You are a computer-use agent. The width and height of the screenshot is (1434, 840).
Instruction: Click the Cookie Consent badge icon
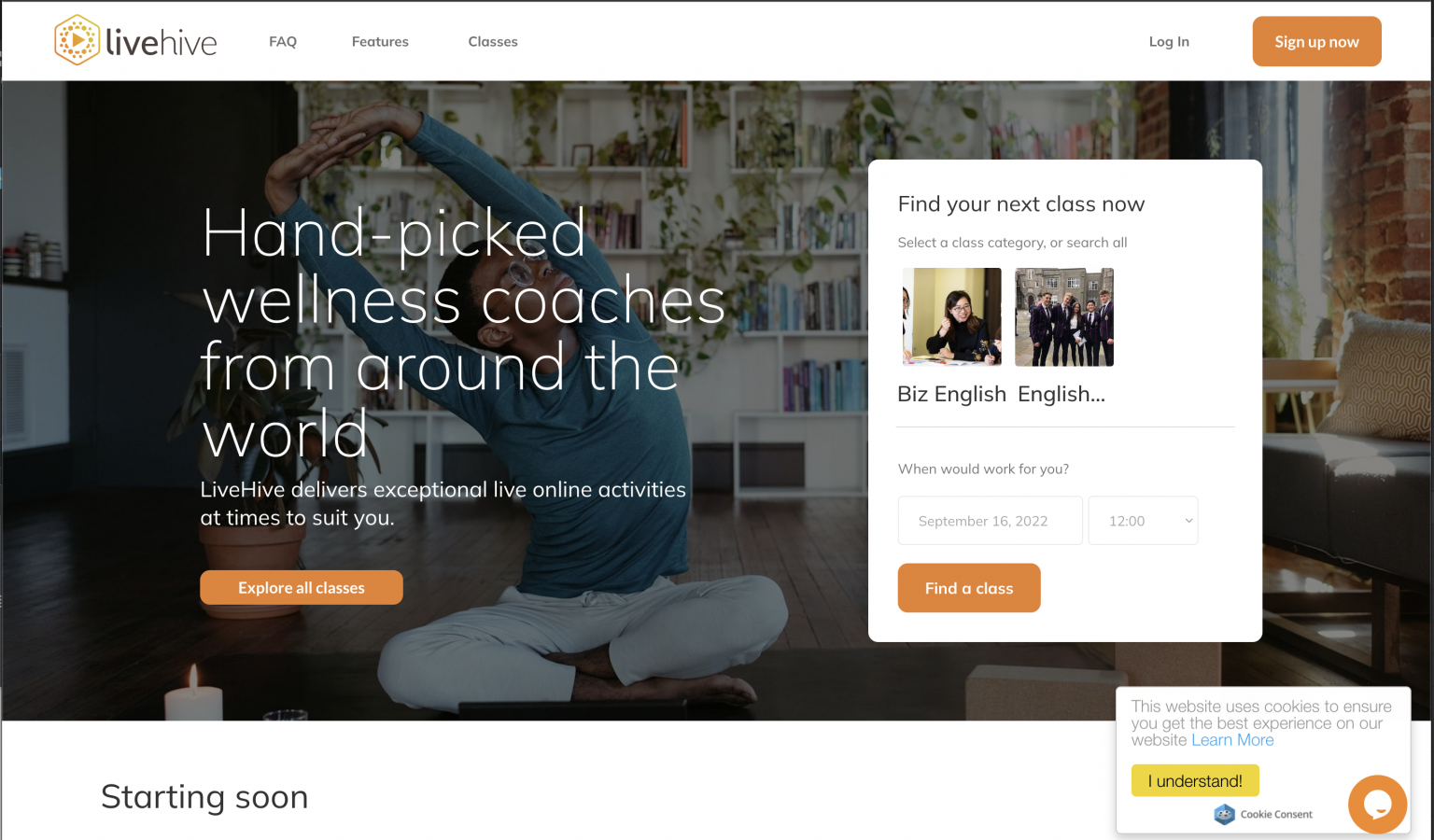click(x=1224, y=815)
